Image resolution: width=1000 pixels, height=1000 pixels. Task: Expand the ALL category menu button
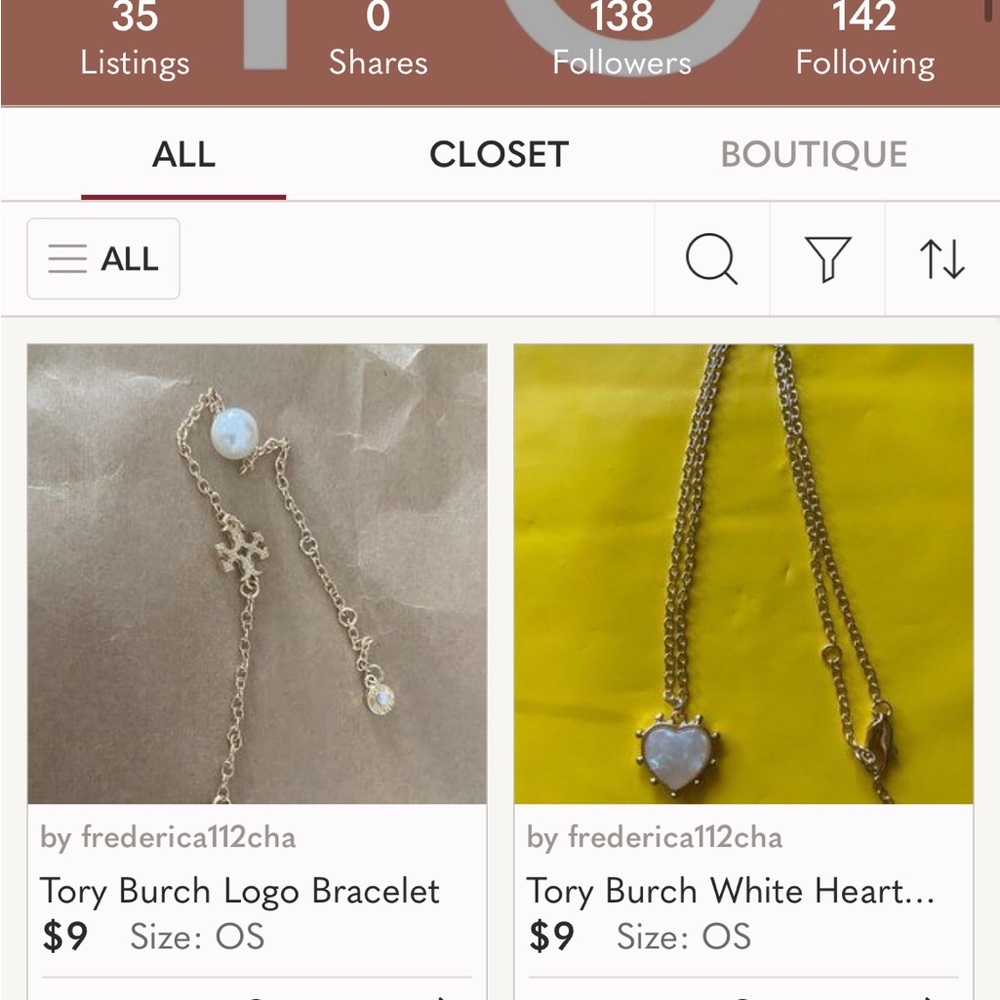[104, 259]
